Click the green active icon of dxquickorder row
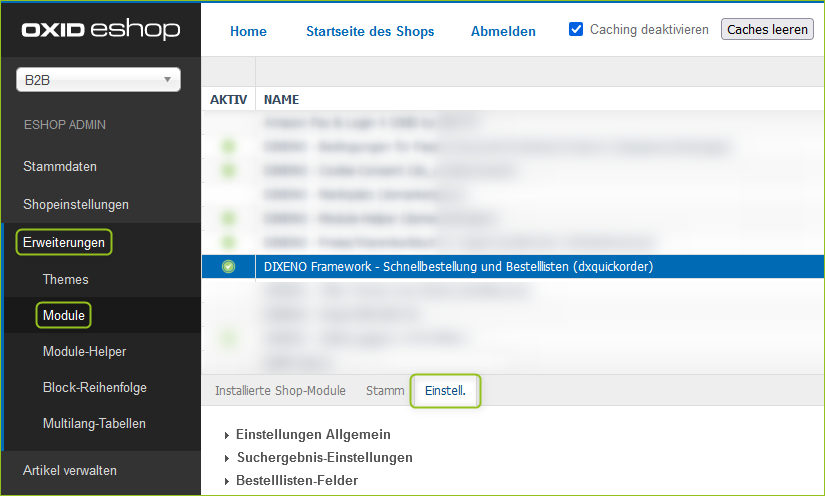This screenshot has width=825, height=496. [x=228, y=267]
